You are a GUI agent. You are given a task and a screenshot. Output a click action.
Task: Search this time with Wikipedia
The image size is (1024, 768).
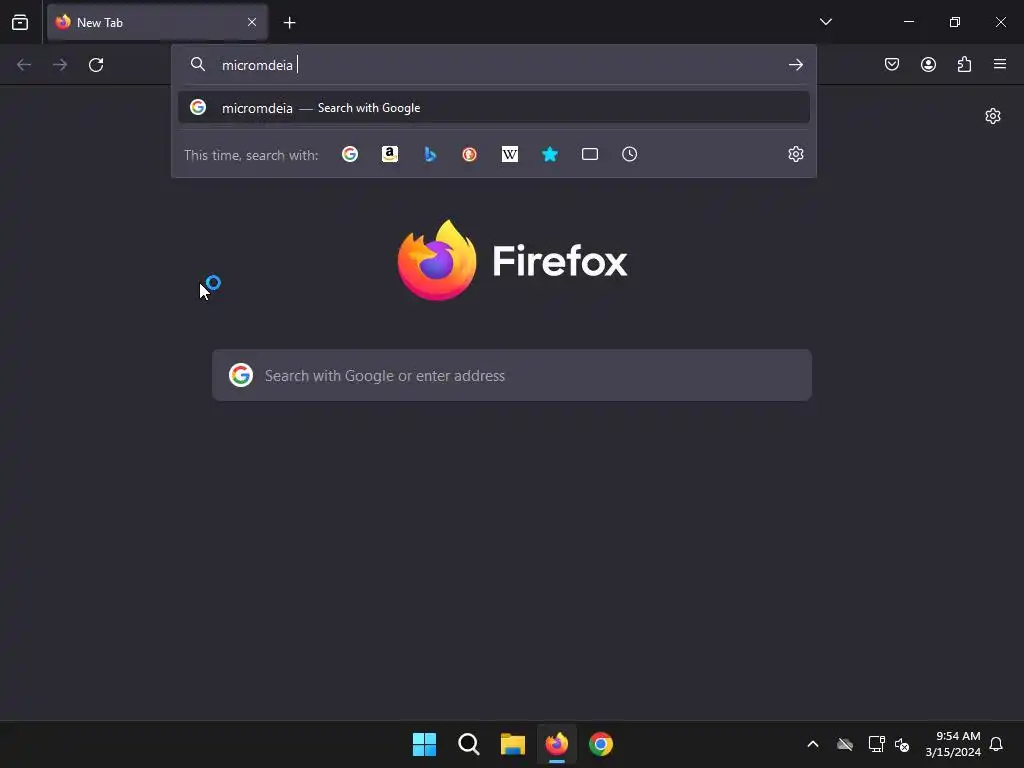click(509, 154)
